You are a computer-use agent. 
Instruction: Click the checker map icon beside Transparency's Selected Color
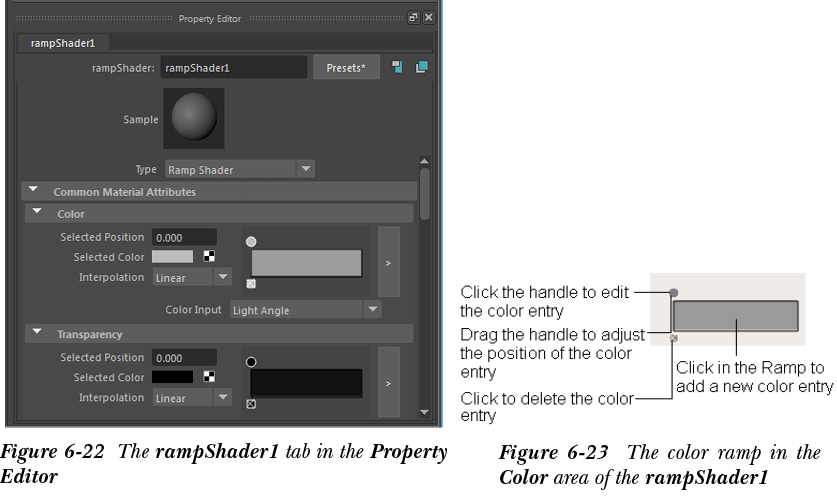point(210,377)
